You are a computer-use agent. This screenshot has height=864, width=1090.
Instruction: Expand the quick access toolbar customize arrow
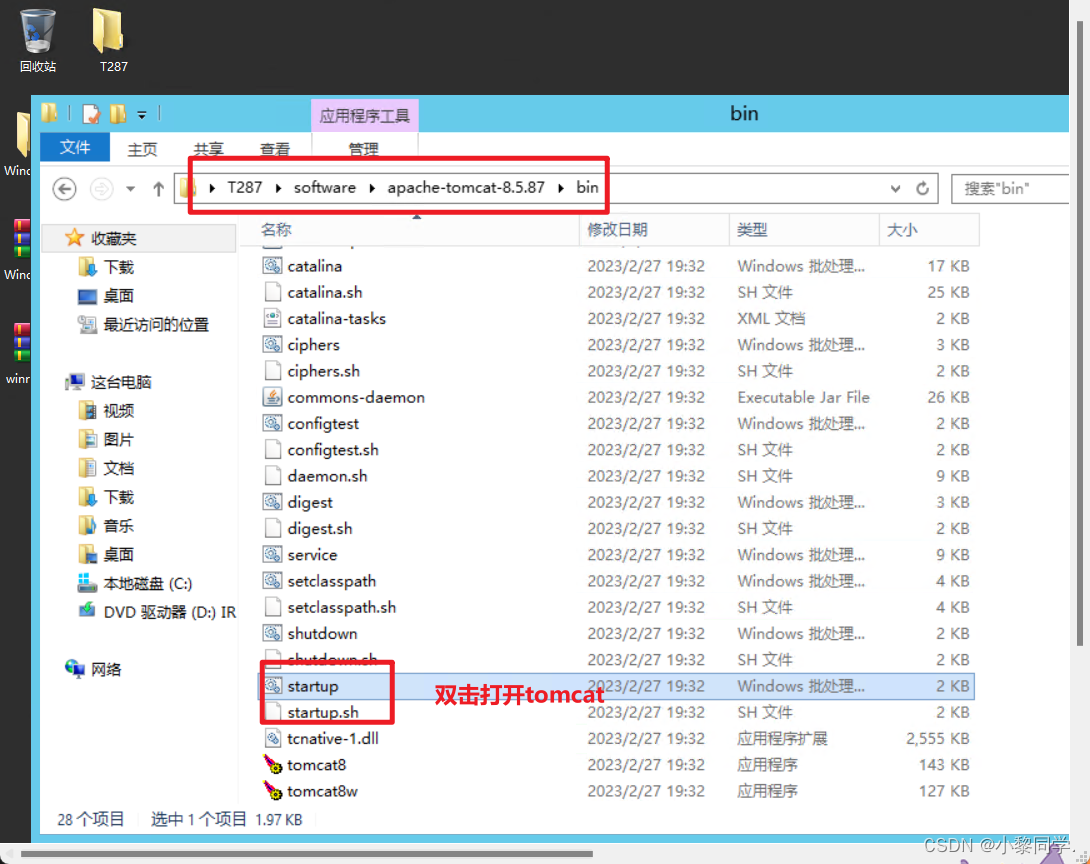(x=142, y=114)
